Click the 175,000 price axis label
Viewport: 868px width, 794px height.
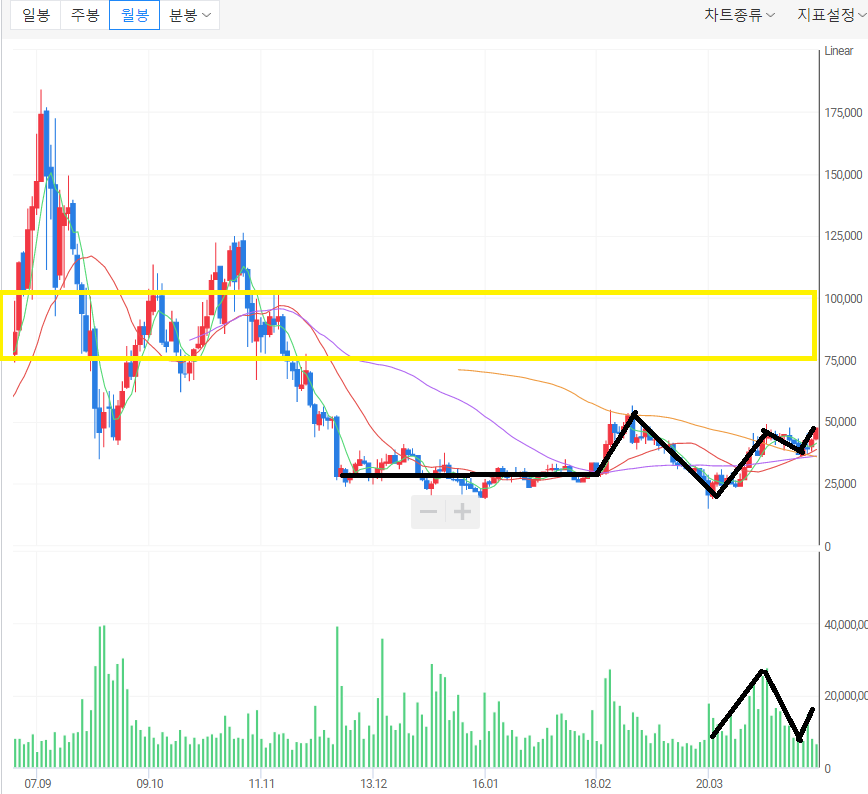click(x=843, y=113)
